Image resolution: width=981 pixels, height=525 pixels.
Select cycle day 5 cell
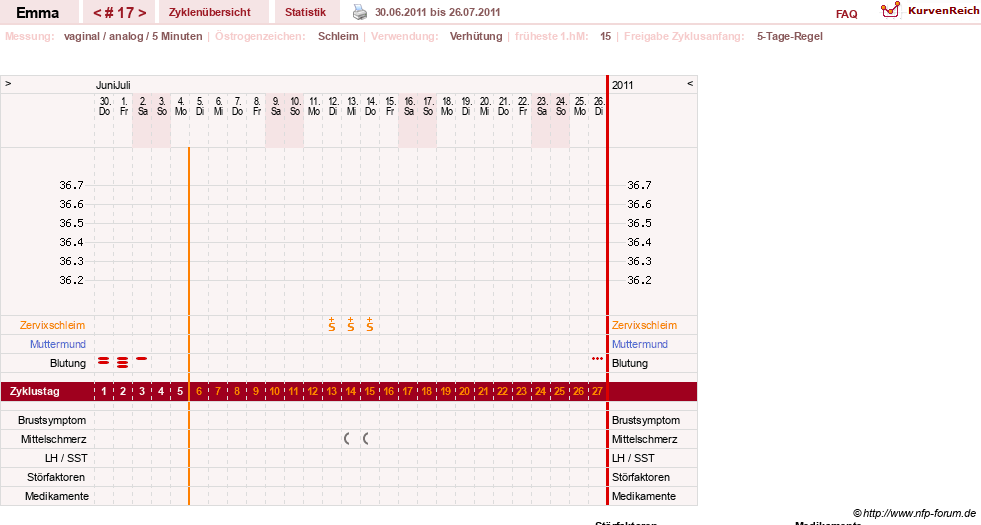tap(180, 391)
